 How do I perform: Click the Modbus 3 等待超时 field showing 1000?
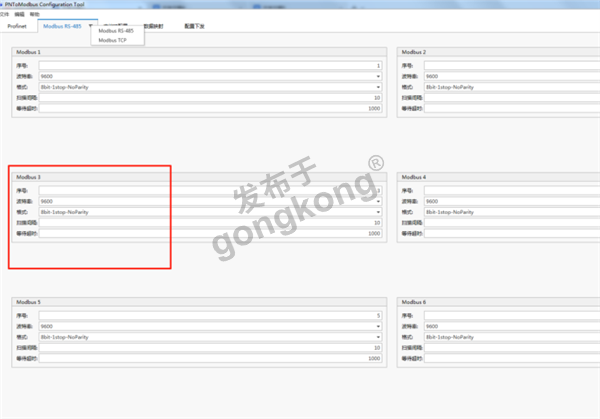[x=210, y=233]
